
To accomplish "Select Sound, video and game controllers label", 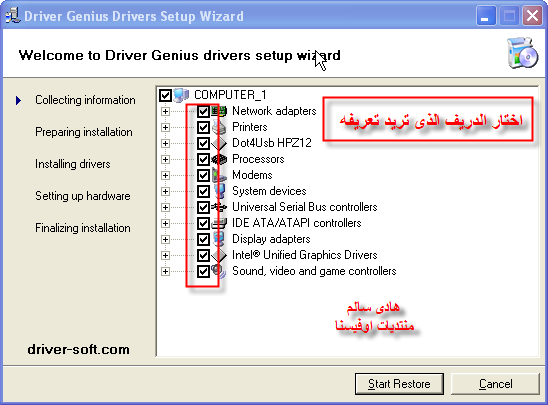I will tap(314, 271).
